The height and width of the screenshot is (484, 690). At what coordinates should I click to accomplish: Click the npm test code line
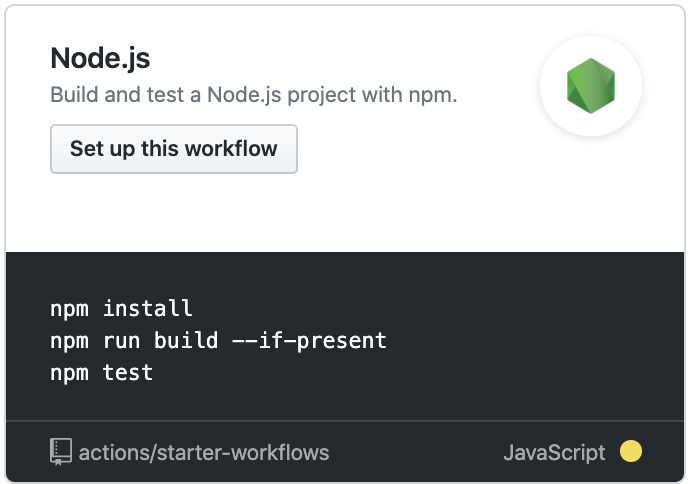101,373
